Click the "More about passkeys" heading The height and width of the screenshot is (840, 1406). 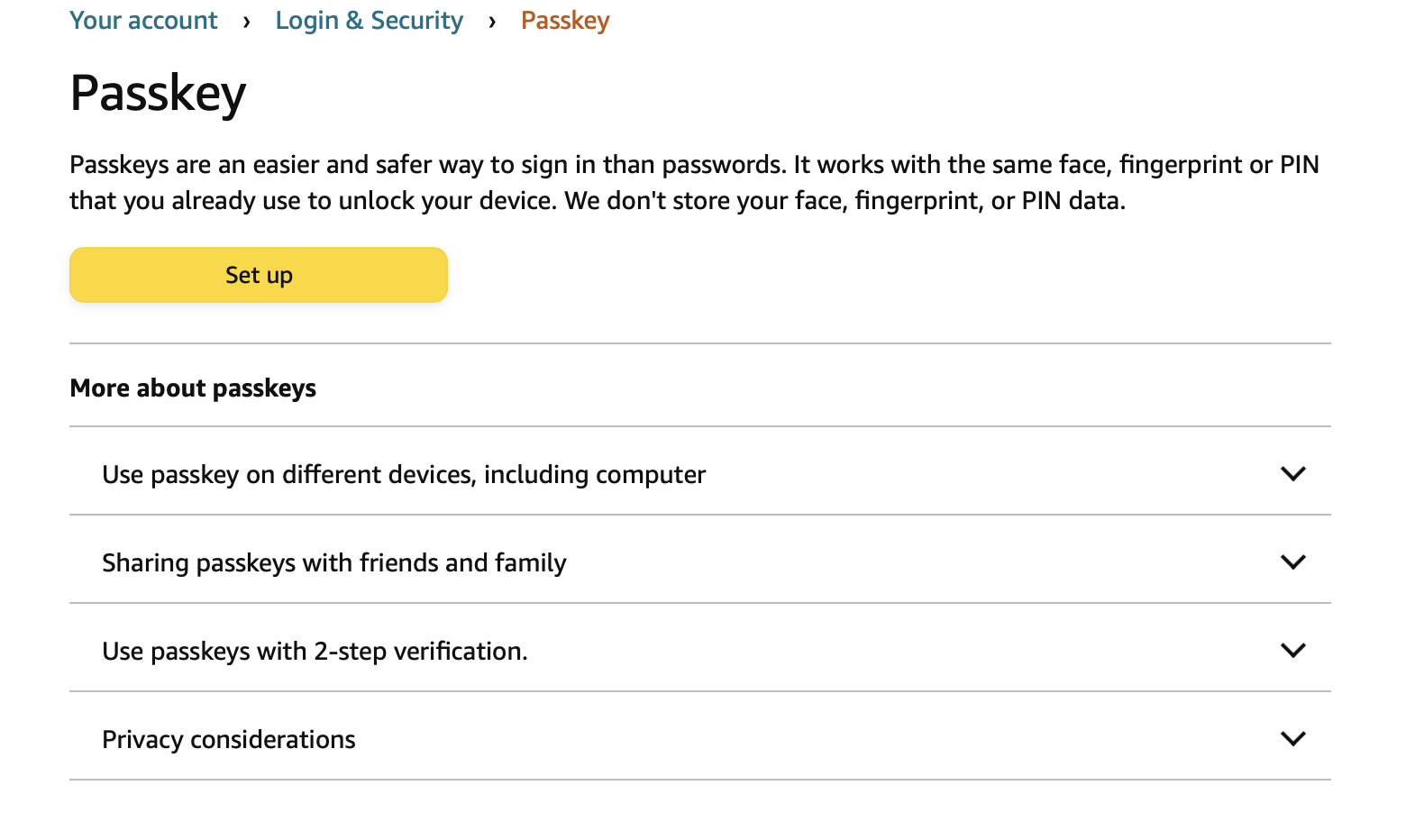192,388
